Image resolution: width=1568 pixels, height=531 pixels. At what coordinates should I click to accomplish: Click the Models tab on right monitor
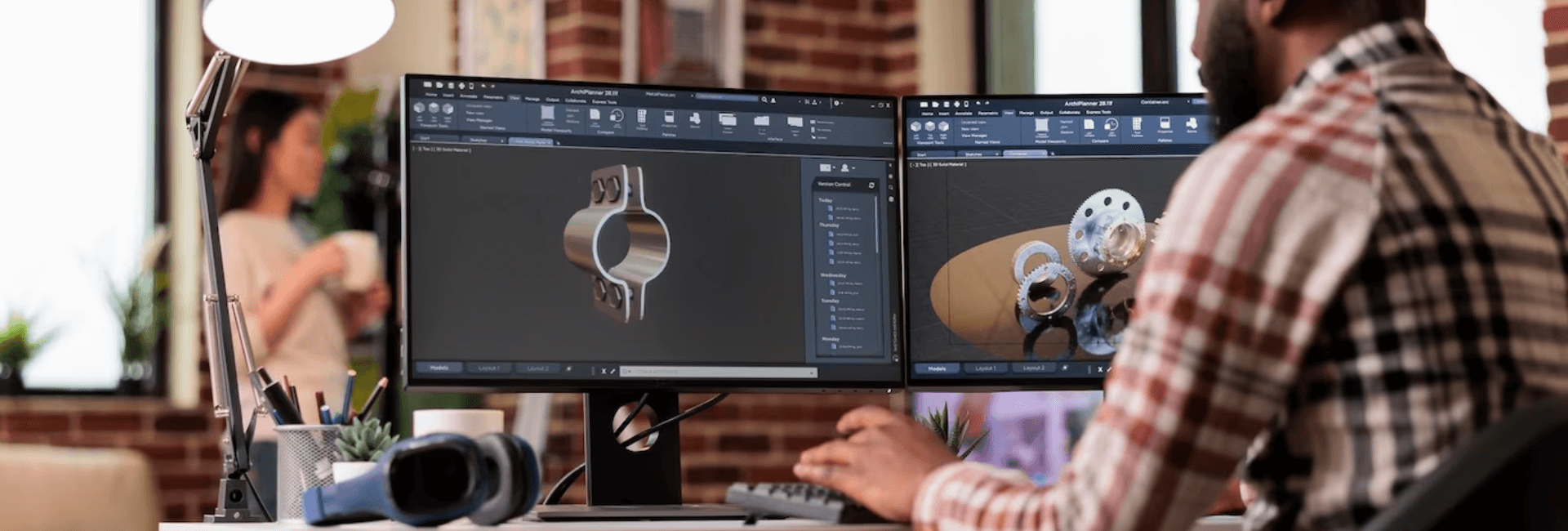[937, 368]
